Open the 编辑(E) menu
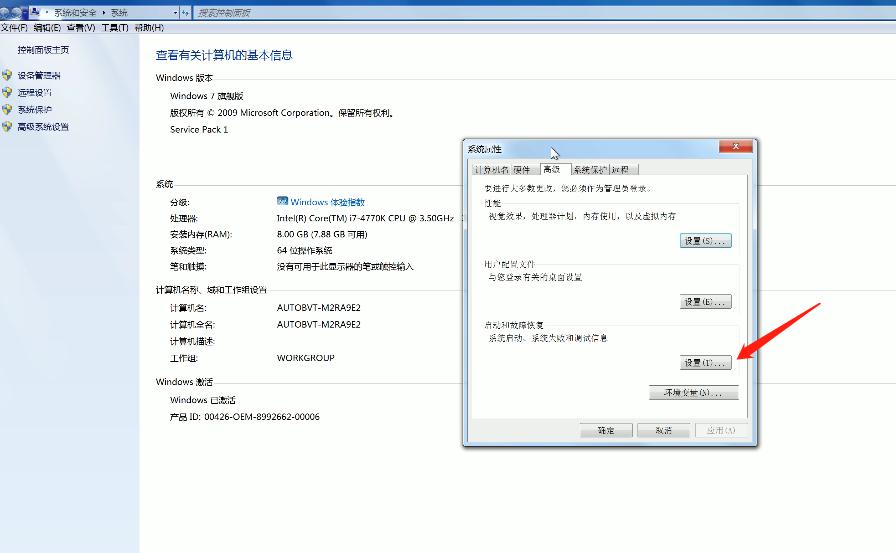Screen dimensions: 896x553 47,27
